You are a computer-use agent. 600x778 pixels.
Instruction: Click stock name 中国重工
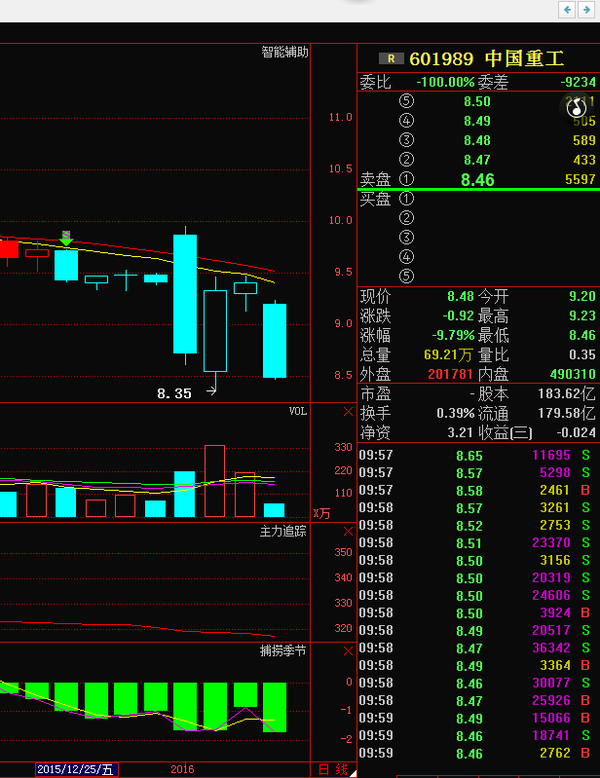pos(525,59)
